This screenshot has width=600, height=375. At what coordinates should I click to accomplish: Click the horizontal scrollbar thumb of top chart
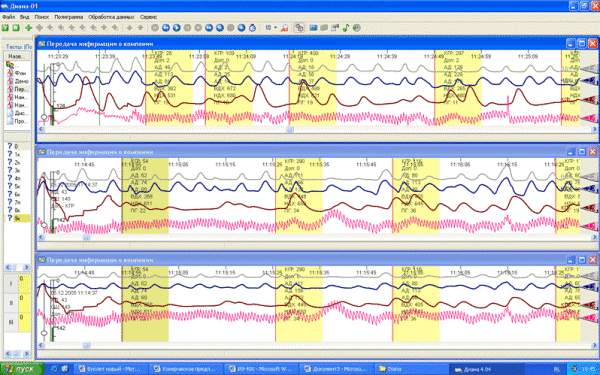(x=290, y=129)
